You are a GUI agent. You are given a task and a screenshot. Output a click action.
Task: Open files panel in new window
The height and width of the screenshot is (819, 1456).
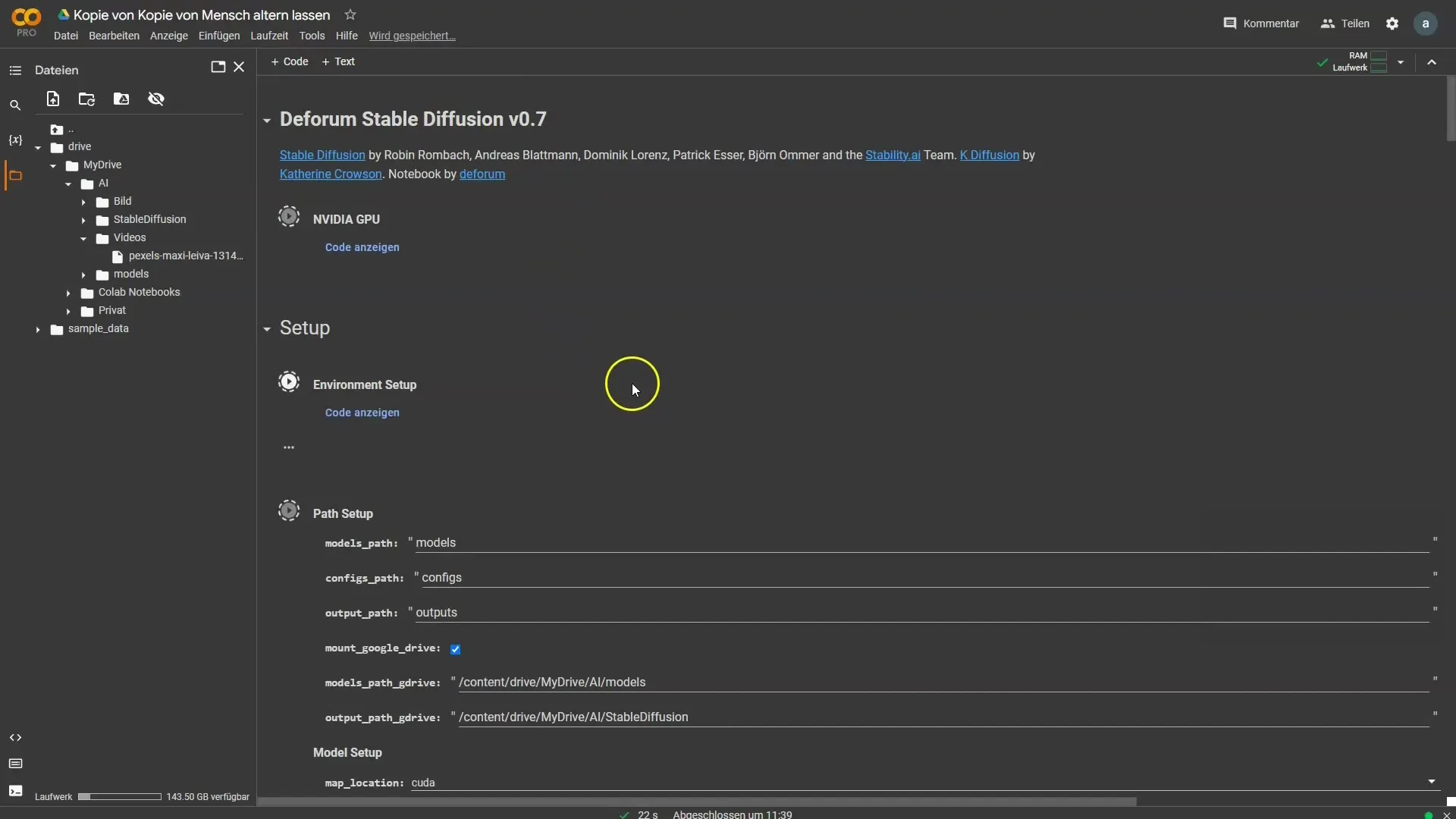pos(218,67)
